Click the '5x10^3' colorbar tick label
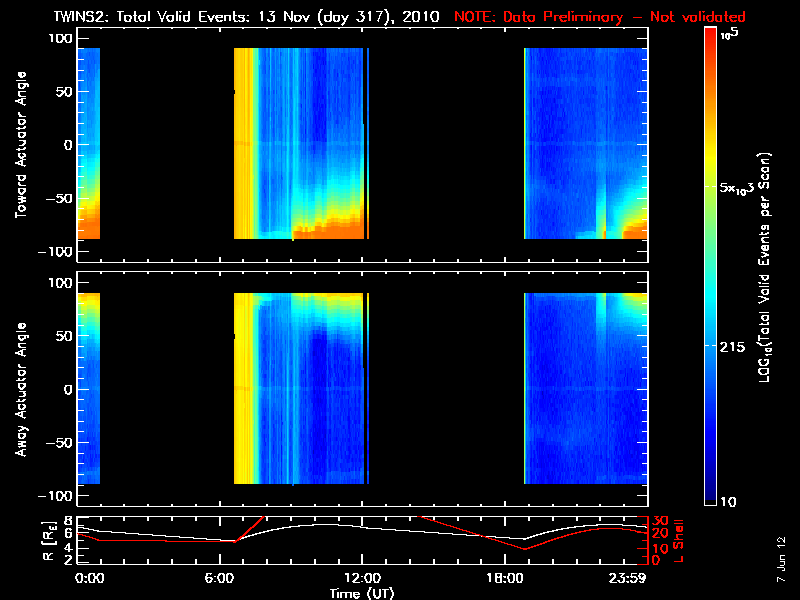The image size is (800, 600). pyautogui.click(x=737, y=188)
